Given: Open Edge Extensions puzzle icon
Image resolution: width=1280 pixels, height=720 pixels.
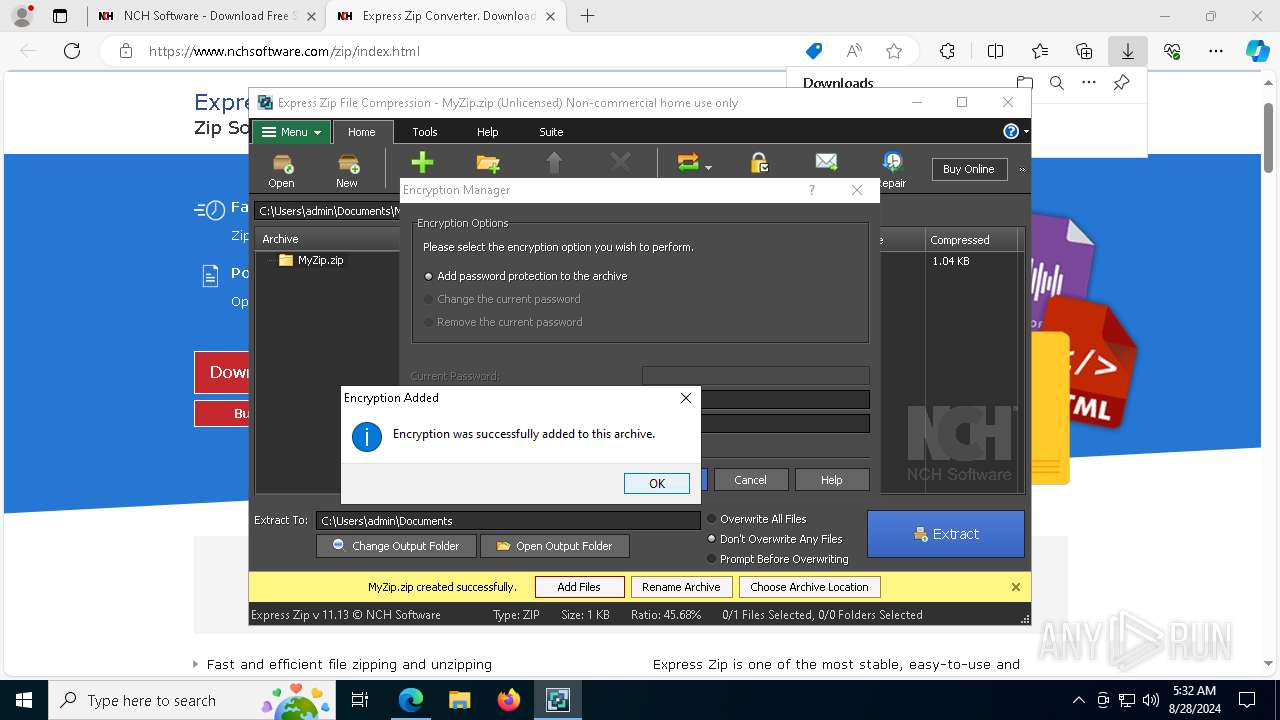Looking at the screenshot, I should click(947, 51).
